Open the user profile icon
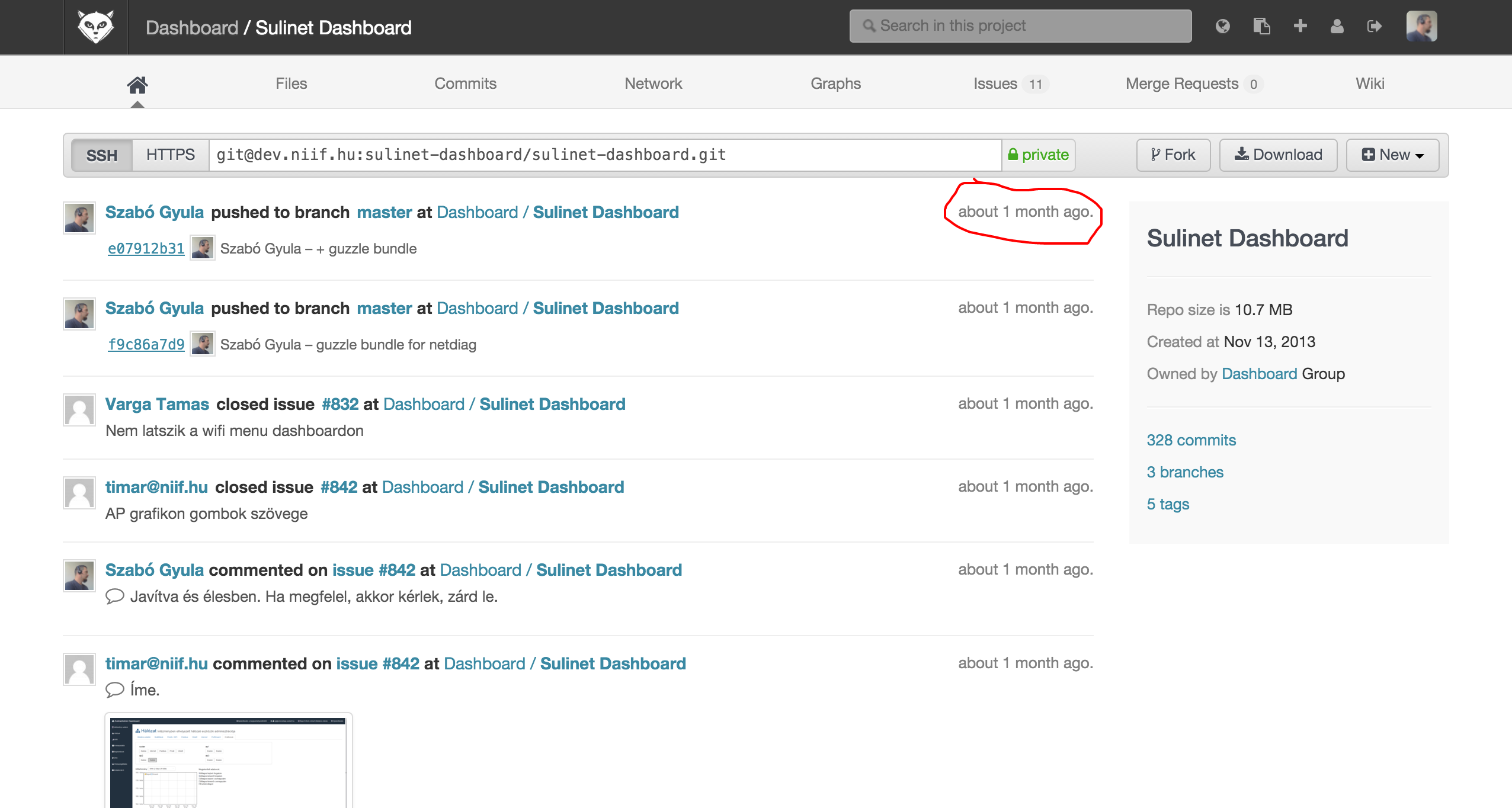 [1337, 26]
